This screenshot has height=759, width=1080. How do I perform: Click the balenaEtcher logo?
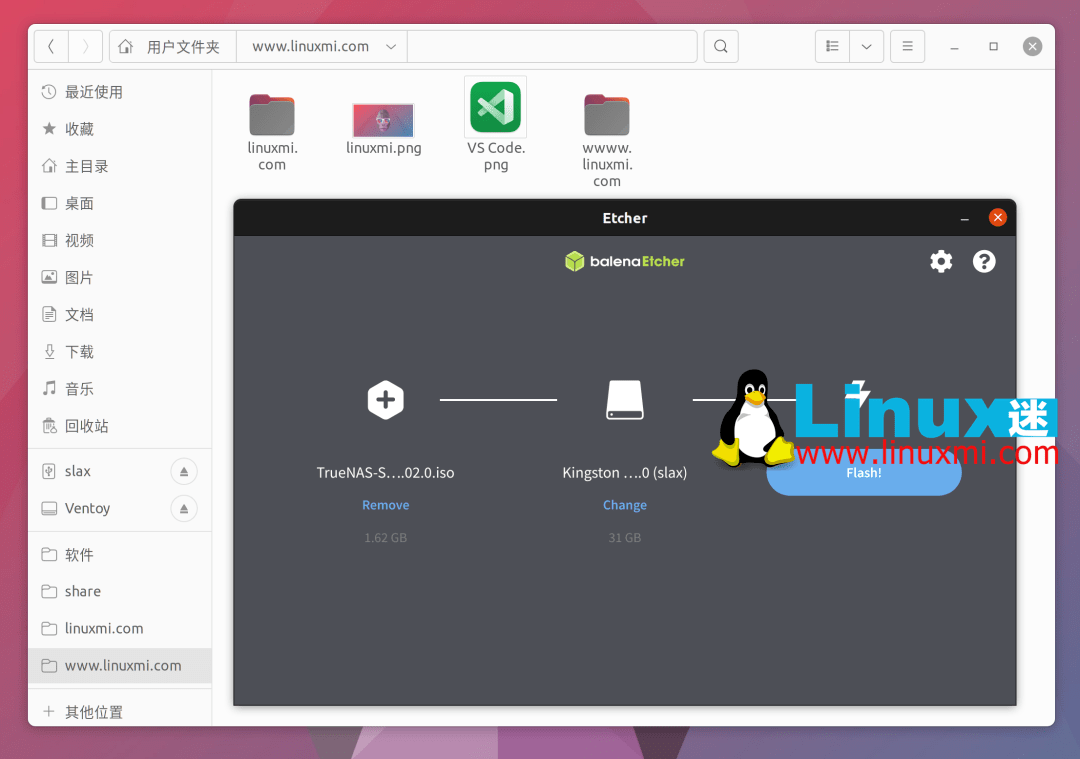point(625,261)
